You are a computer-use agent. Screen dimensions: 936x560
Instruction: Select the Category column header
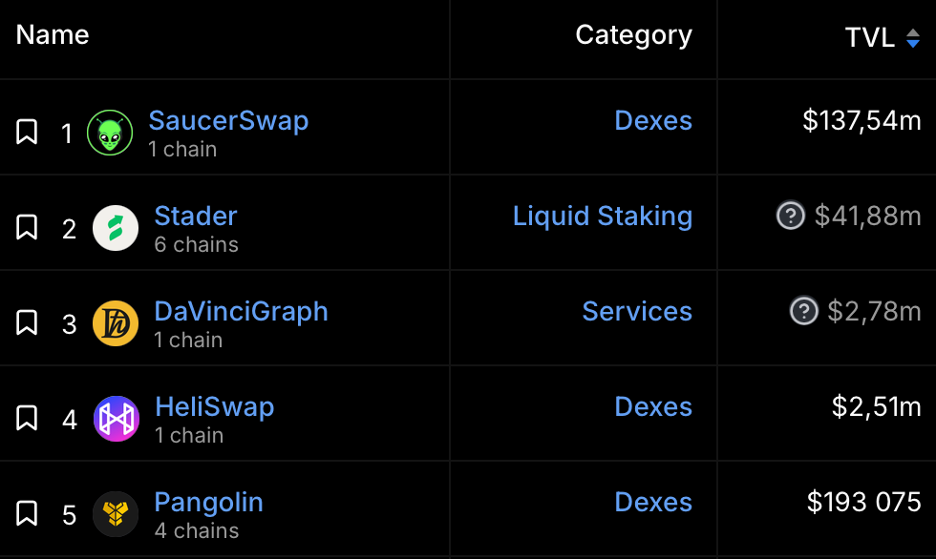click(x=633, y=35)
